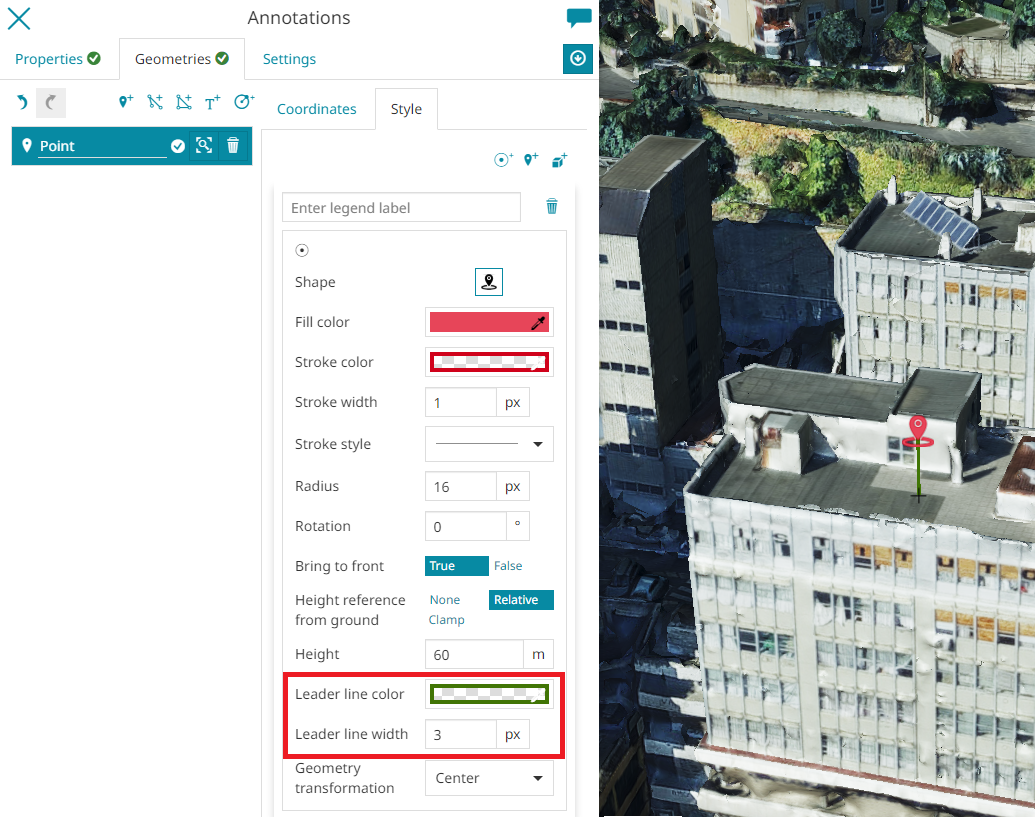
Task: Open the comments speech bubble
Action: click(578, 18)
